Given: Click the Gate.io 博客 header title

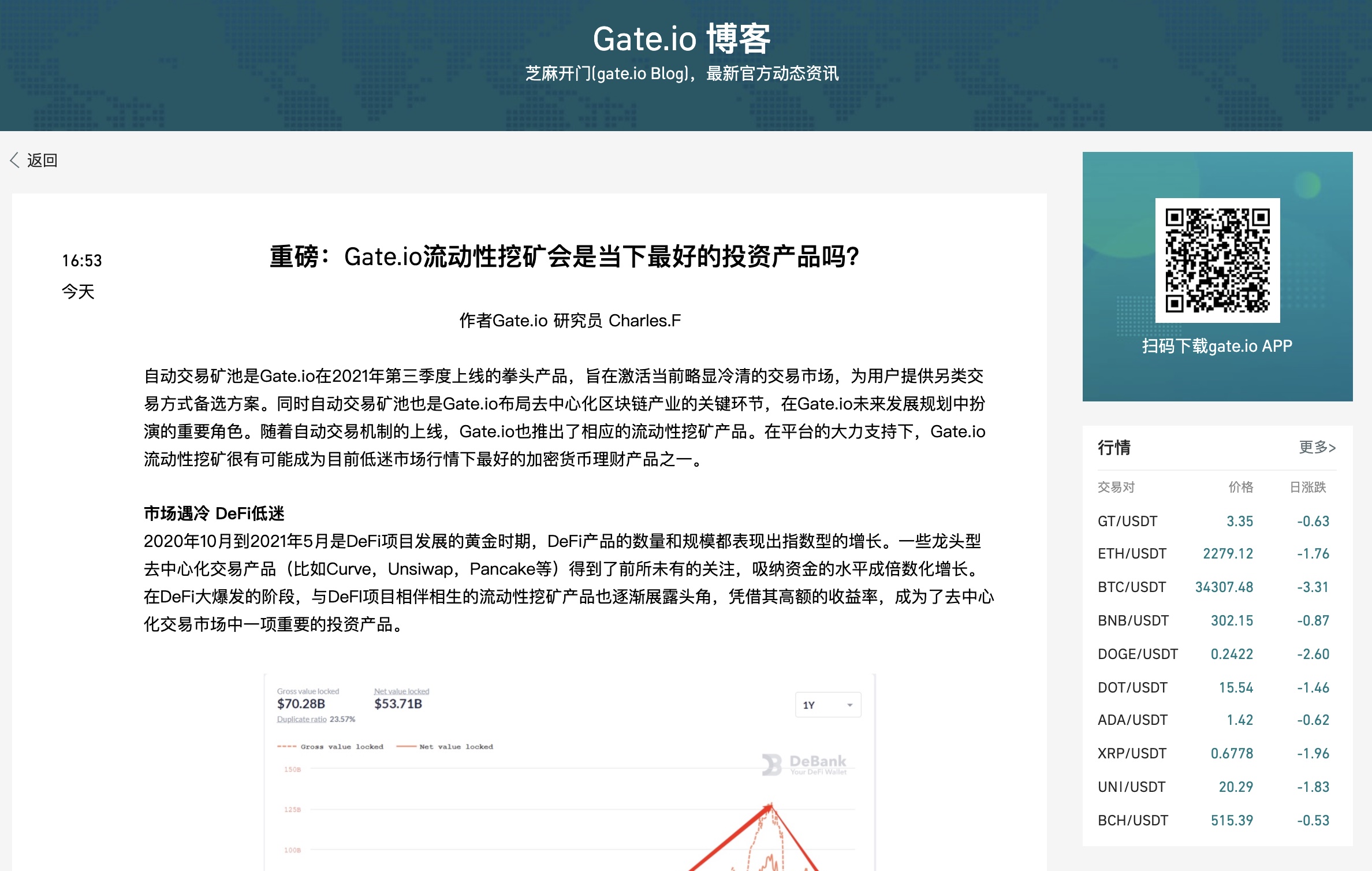Looking at the screenshot, I should (x=682, y=39).
